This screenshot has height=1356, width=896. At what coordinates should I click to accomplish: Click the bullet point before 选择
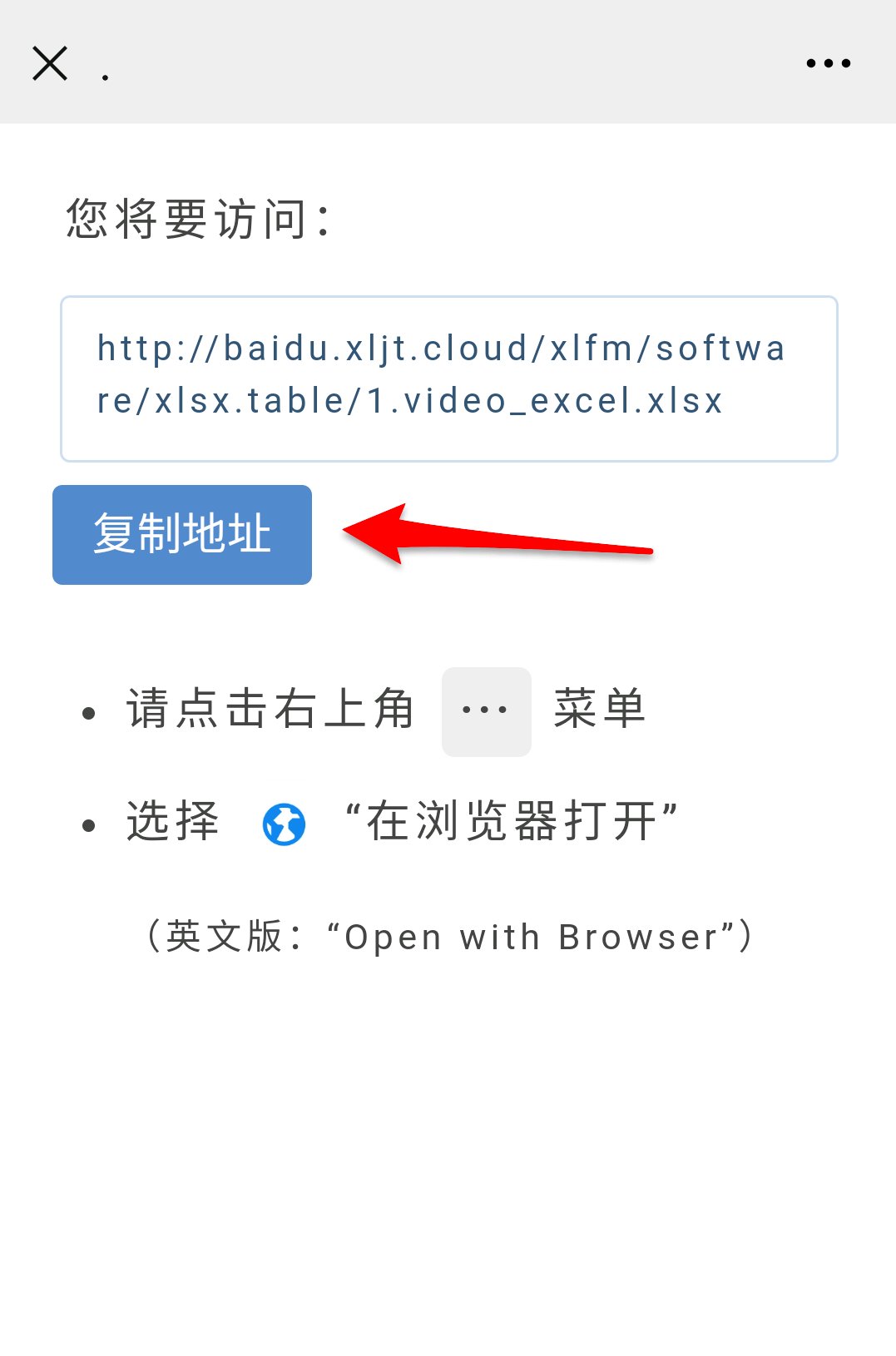pos(89,825)
